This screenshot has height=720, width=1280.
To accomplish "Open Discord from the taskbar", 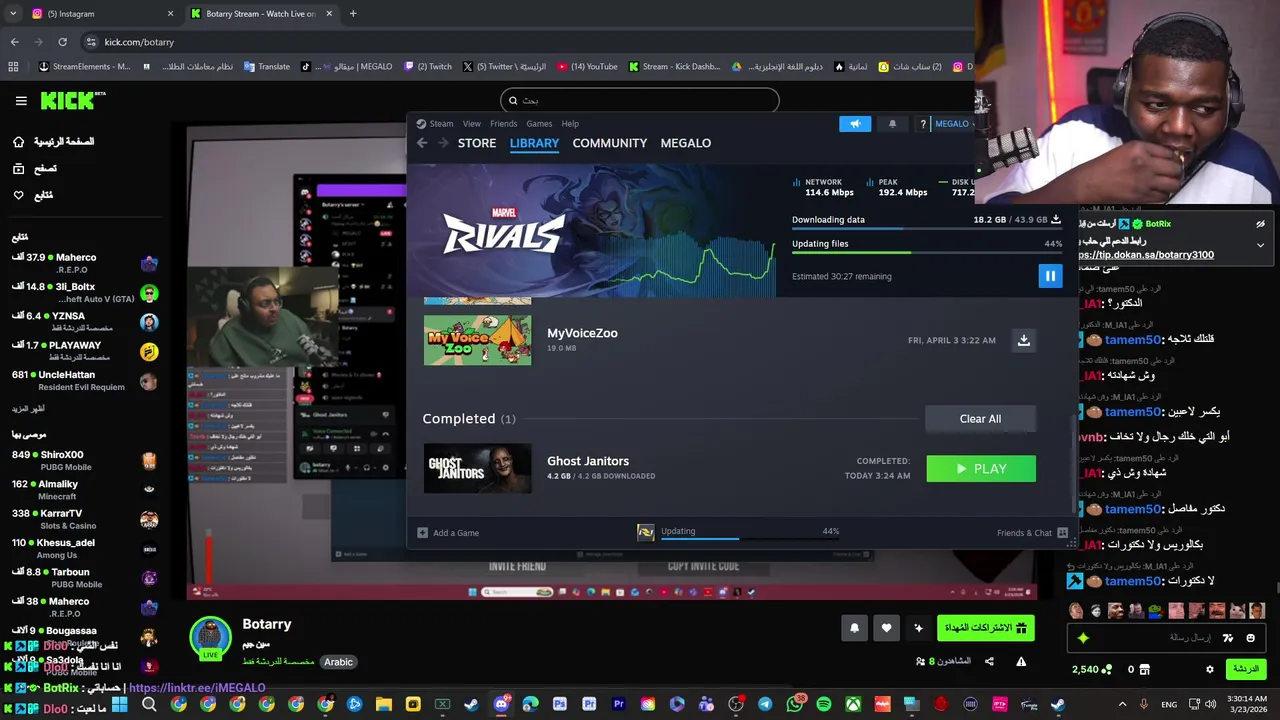I will tap(501, 705).
